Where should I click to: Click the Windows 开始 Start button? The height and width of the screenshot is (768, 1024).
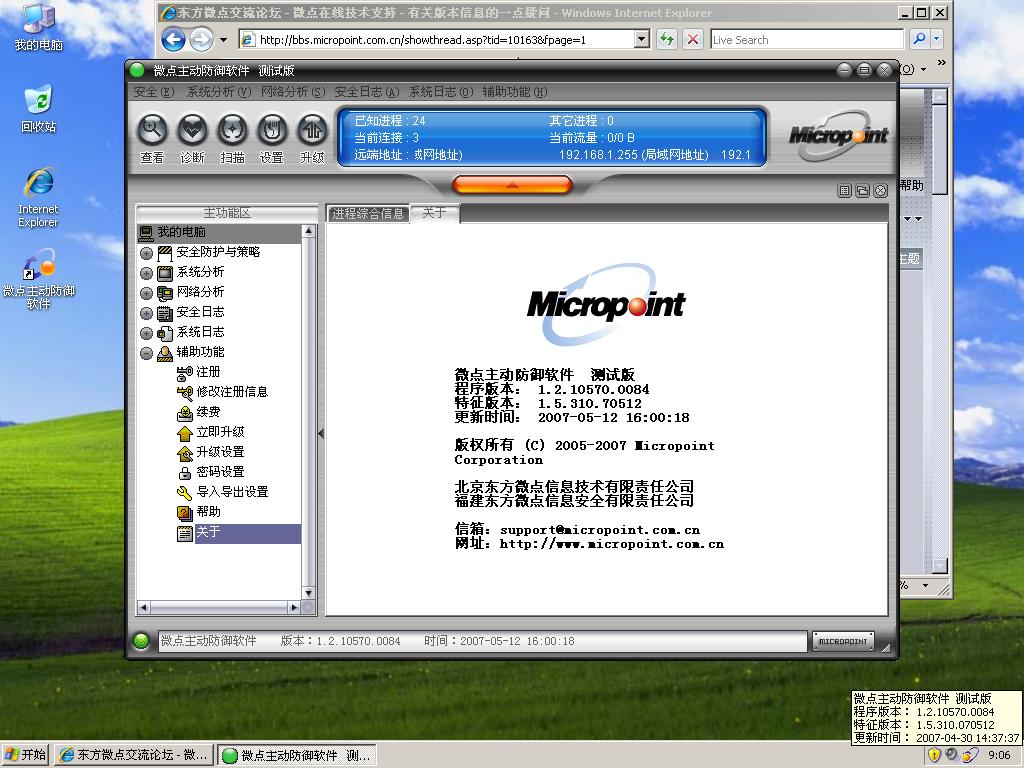pyautogui.click(x=26, y=755)
